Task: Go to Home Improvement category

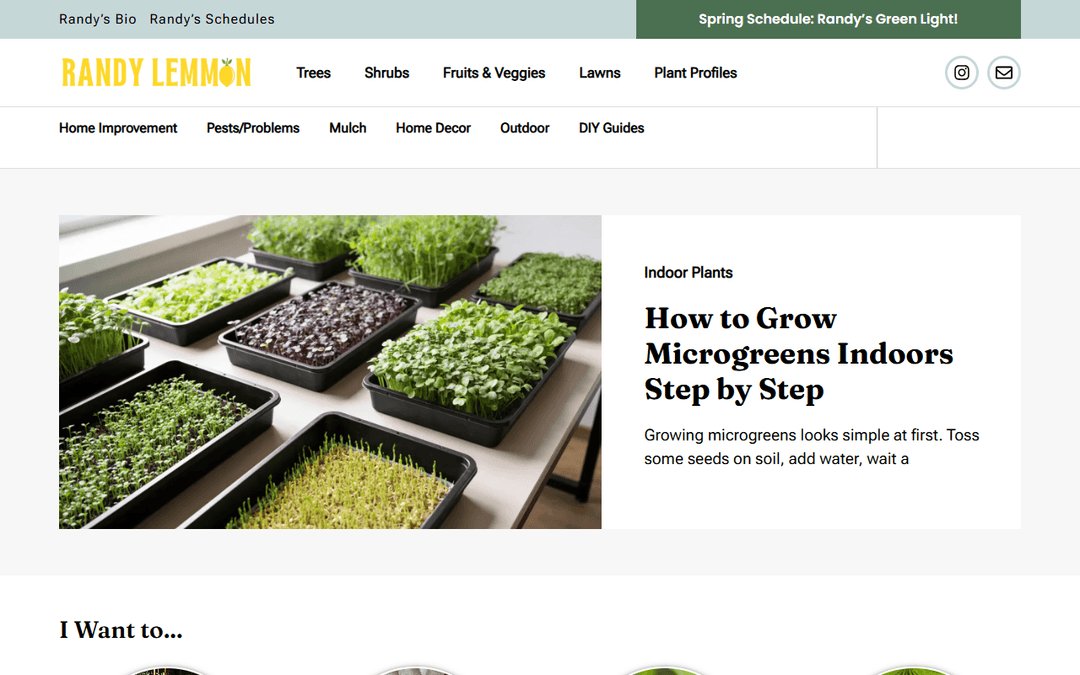Action: (118, 128)
